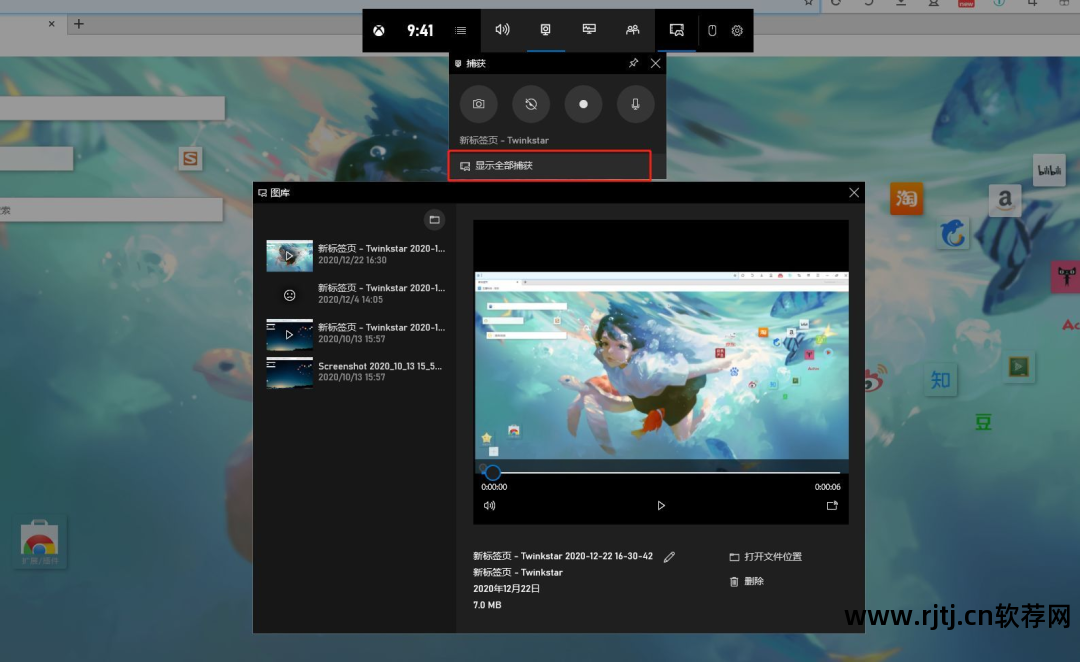This screenshot has height=662, width=1080.
Task: Select the Screenshot 2020_10_13 thumbnail
Action: (289, 372)
